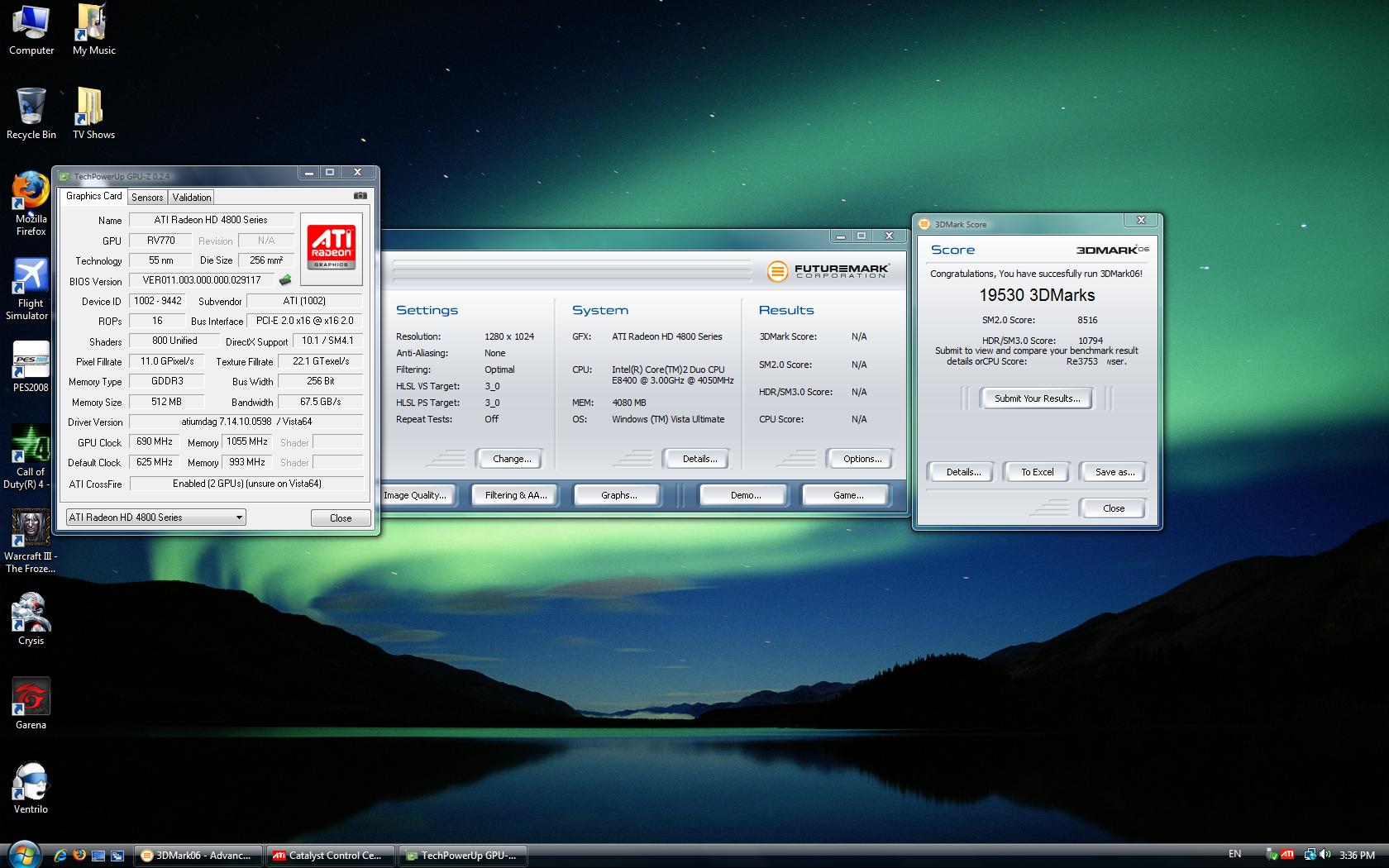Click the ATI CrossFire status field
Image resolution: width=1389 pixels, height=868 pixels.
pos(247,484)
